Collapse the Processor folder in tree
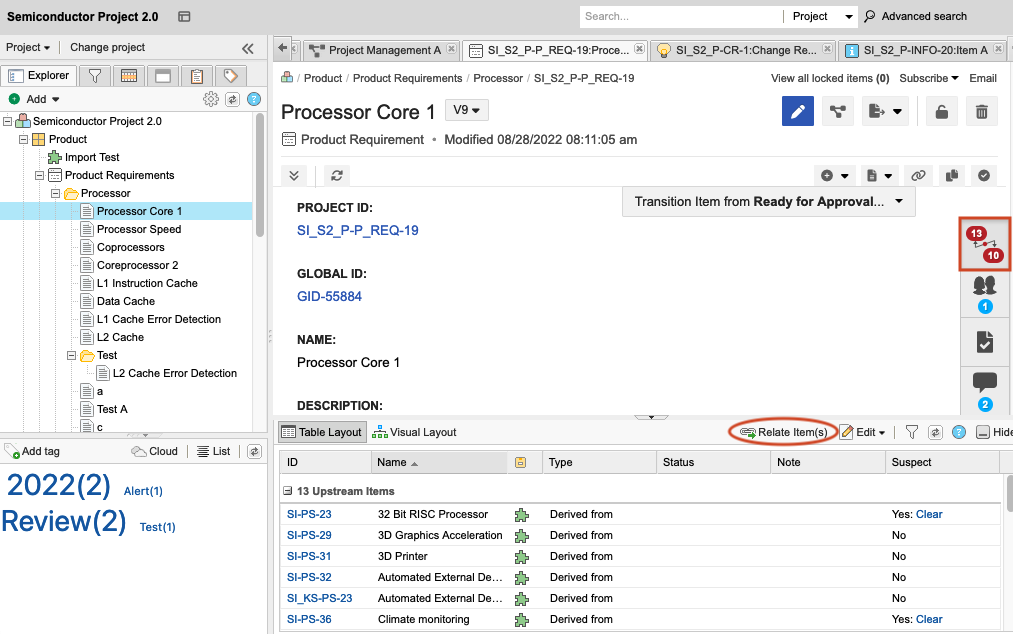This screenshot has width=1013, height=634. [x=56, y=193]
